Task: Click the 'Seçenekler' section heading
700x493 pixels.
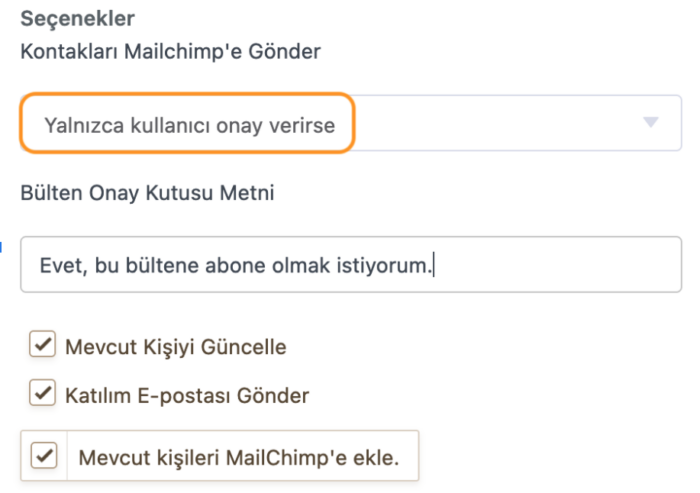Action: (77, 18)
